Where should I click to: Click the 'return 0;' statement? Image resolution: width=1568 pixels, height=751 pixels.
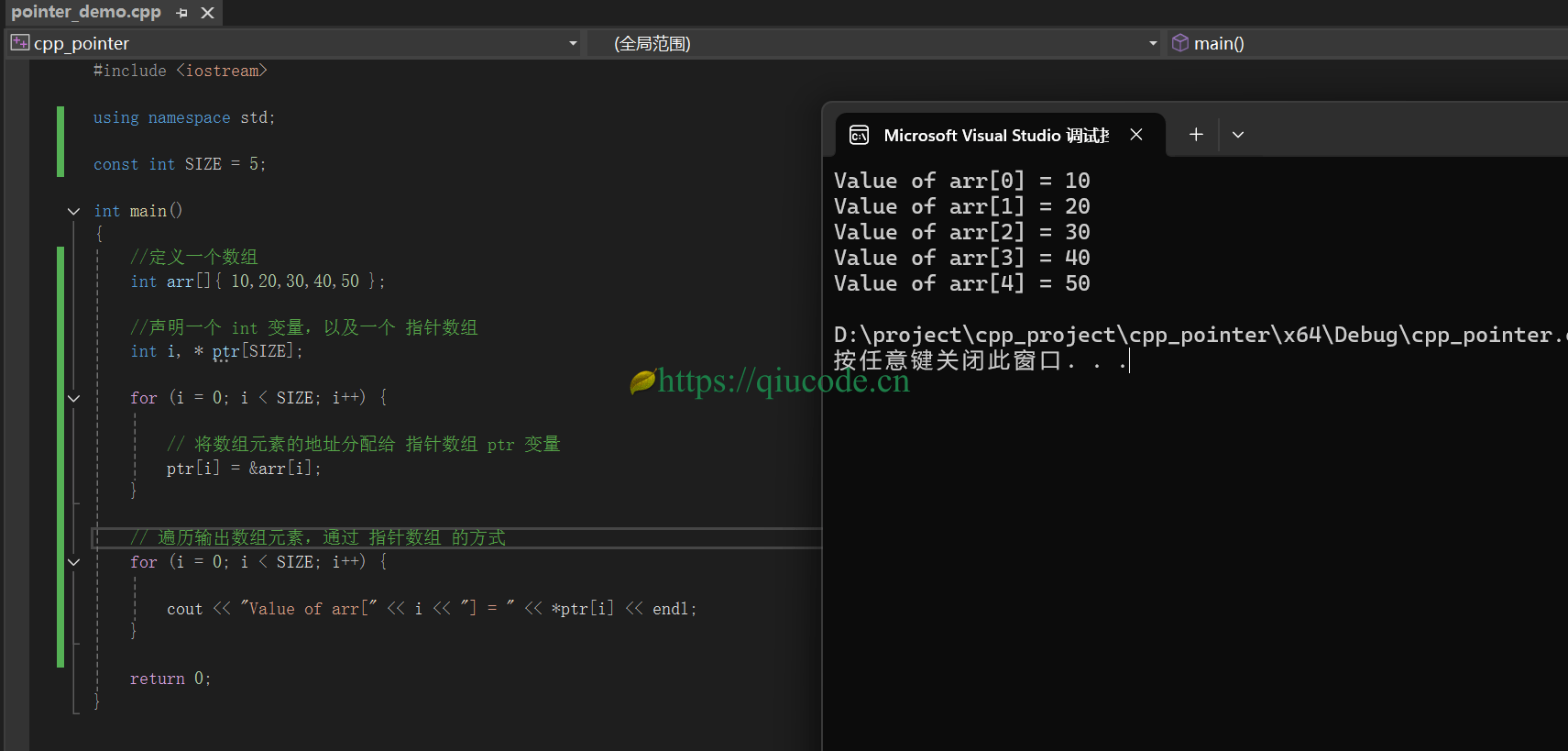(170, 679)
